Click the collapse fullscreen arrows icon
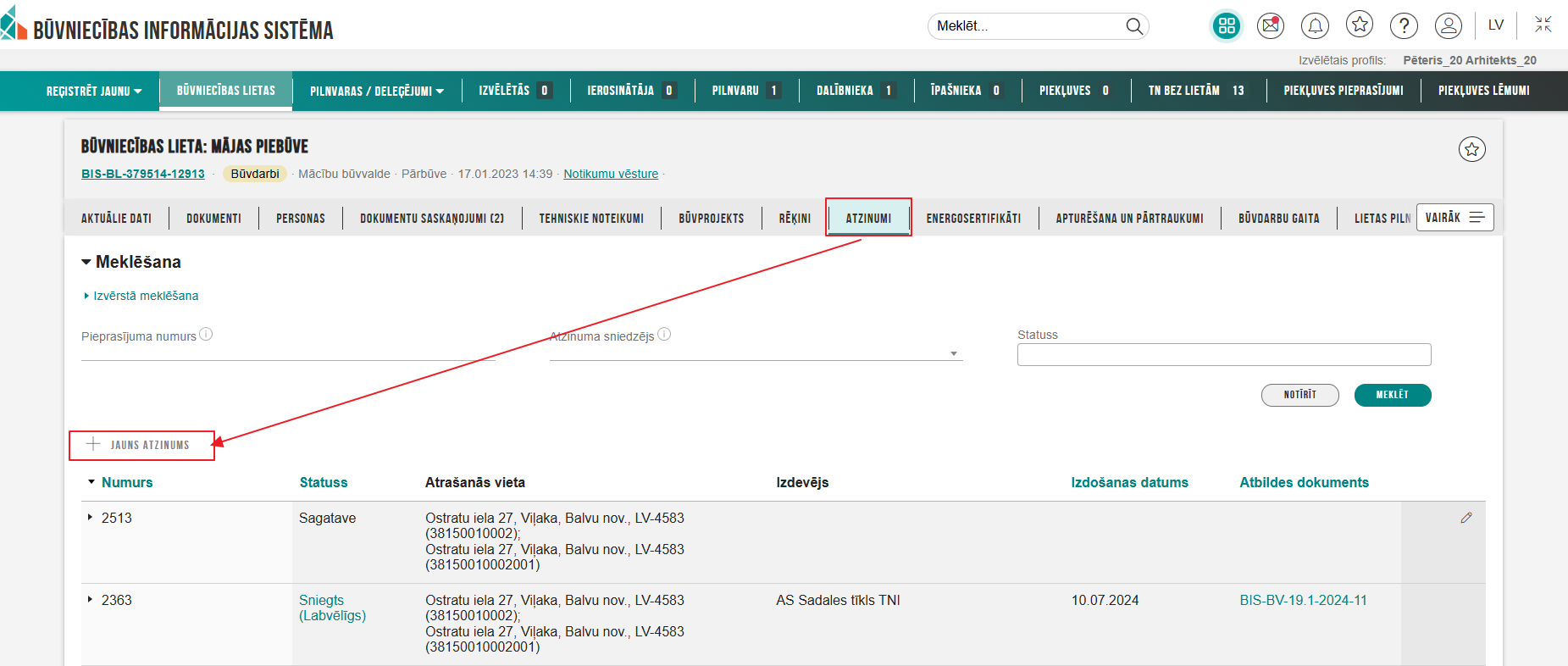This screenshot has height=666, width=1568. [1543, 25]
